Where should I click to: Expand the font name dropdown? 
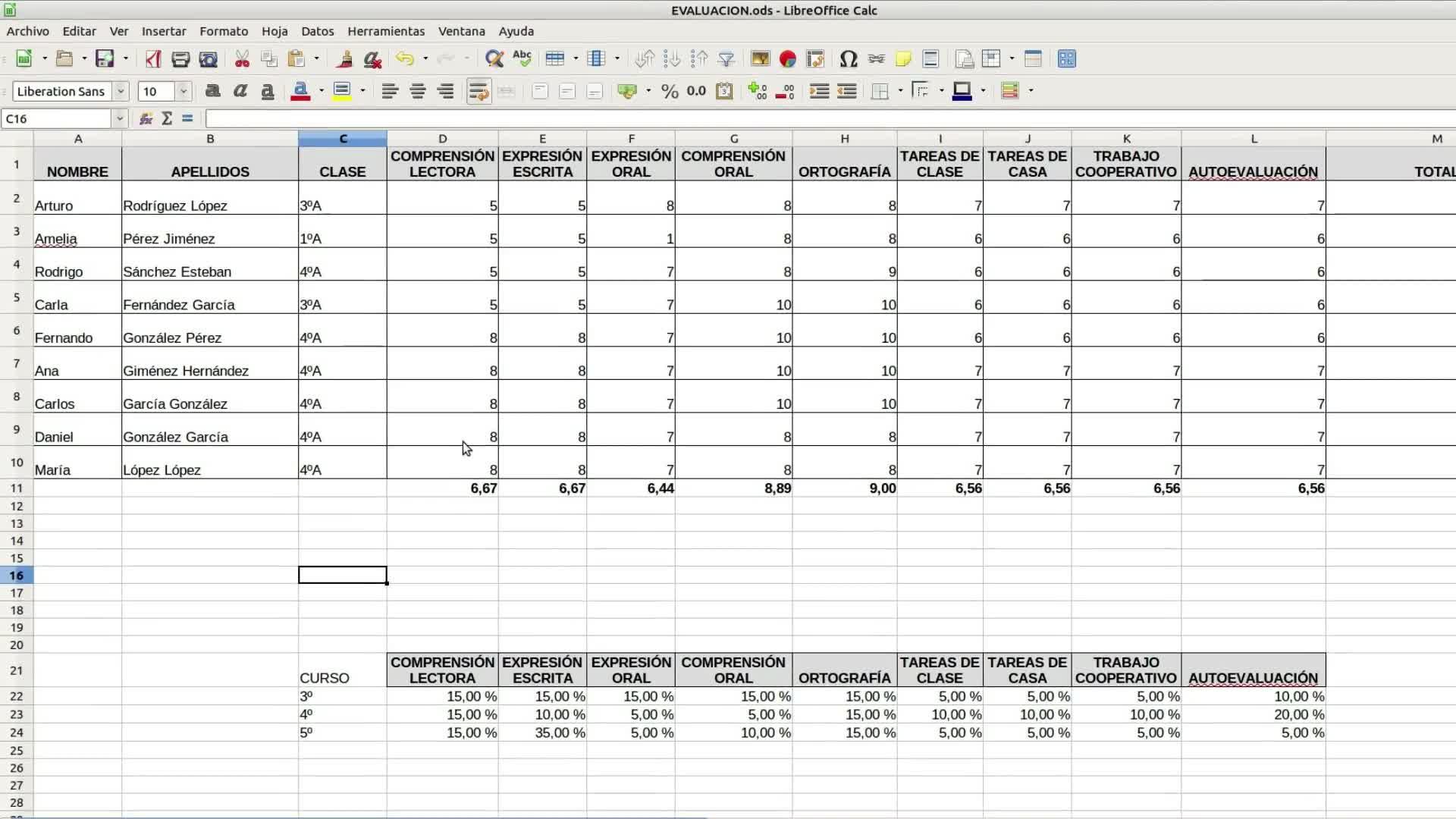click(121, 92)
